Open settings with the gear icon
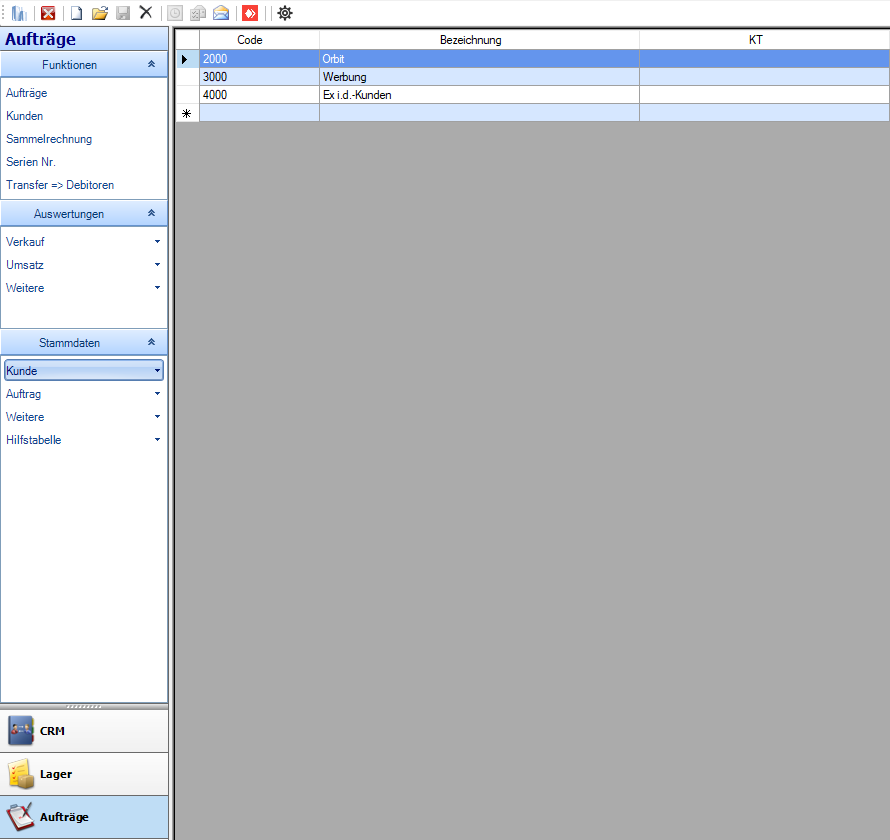 pos(285,12)
